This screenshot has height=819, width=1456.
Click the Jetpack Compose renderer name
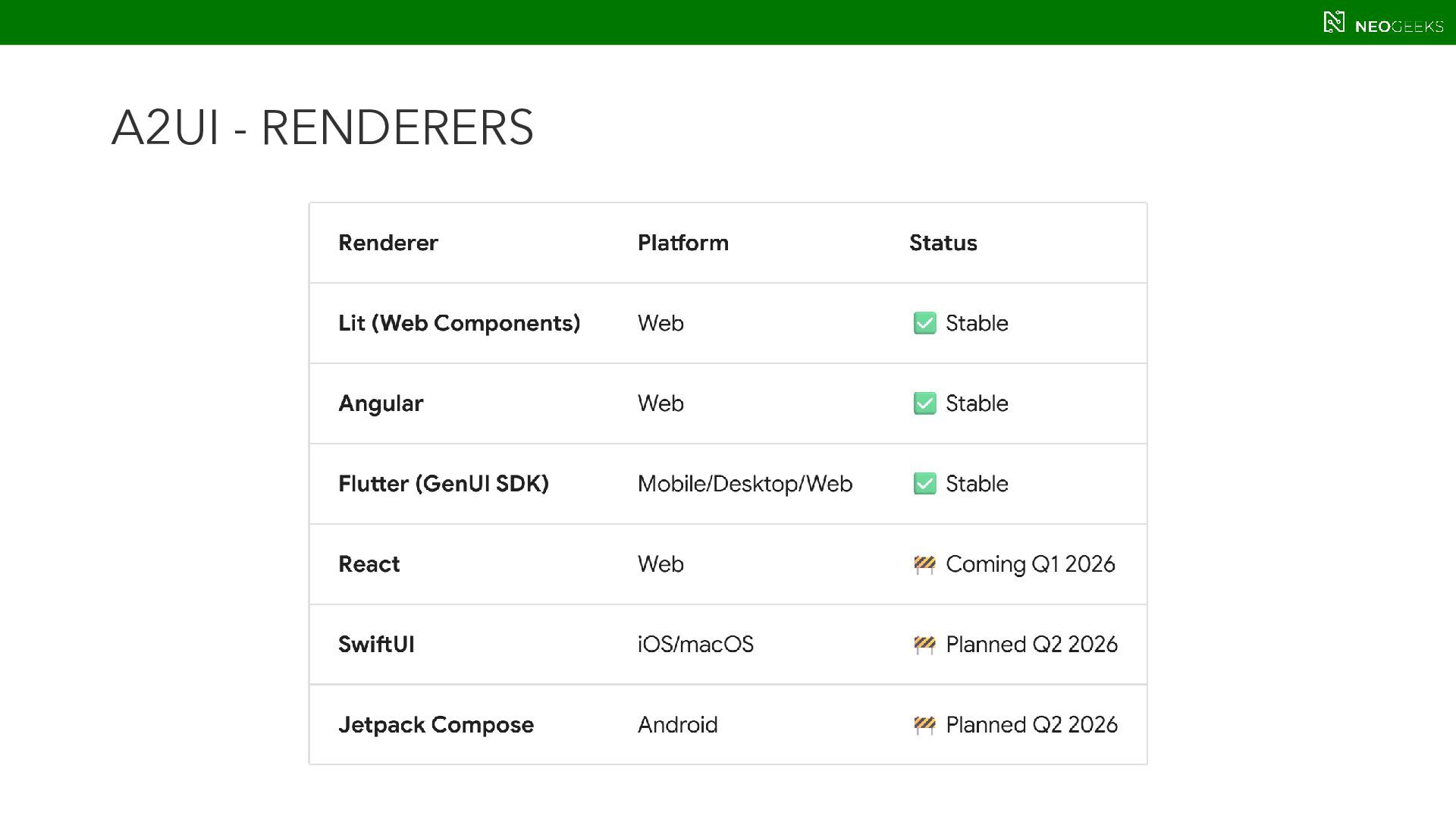pyautogui.click(x=435, y=725)
